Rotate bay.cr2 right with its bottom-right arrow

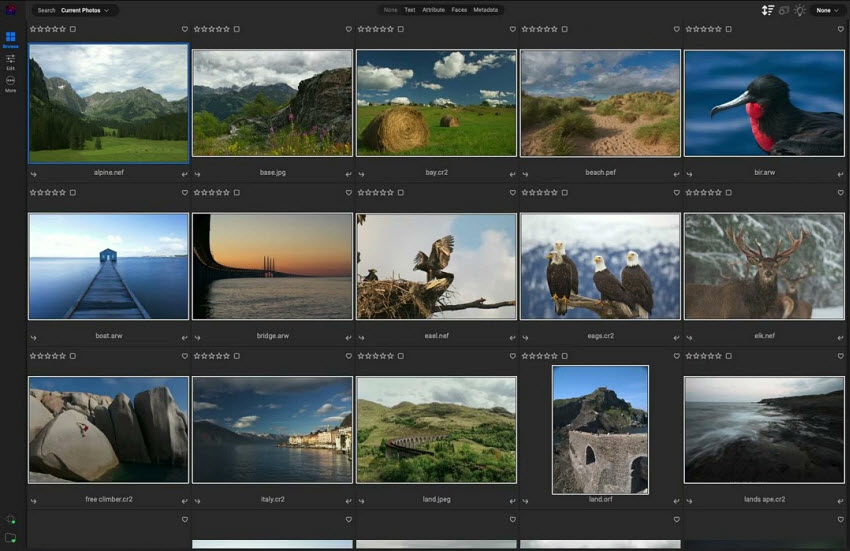[x=512, y=174]
